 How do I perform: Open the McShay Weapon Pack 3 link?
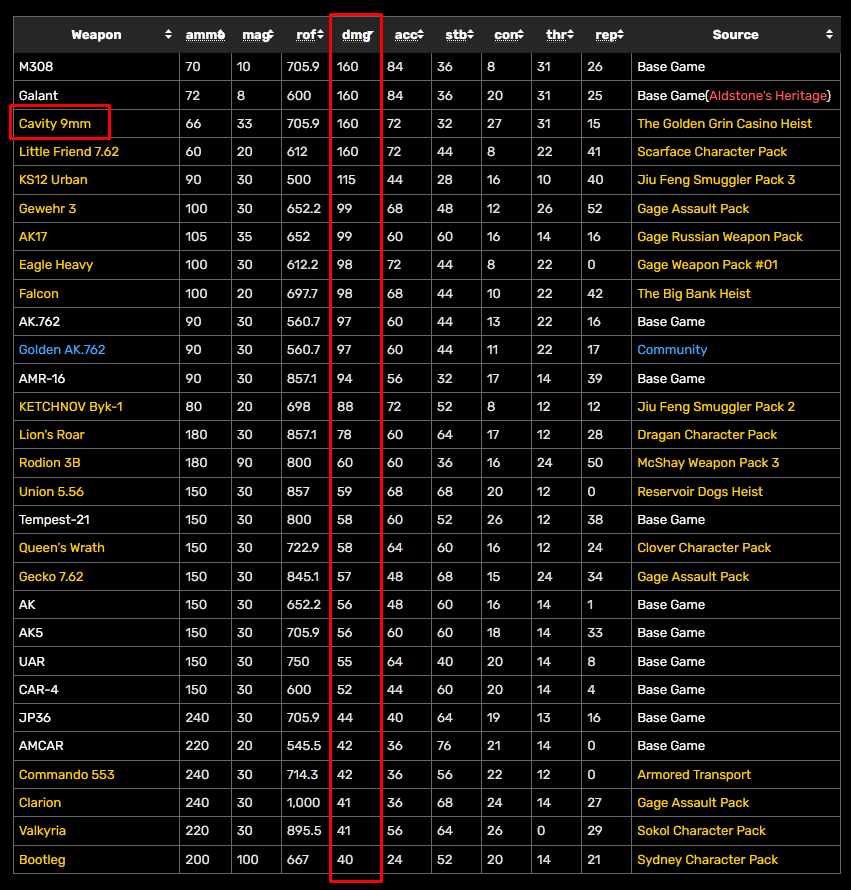pos(708,463)
